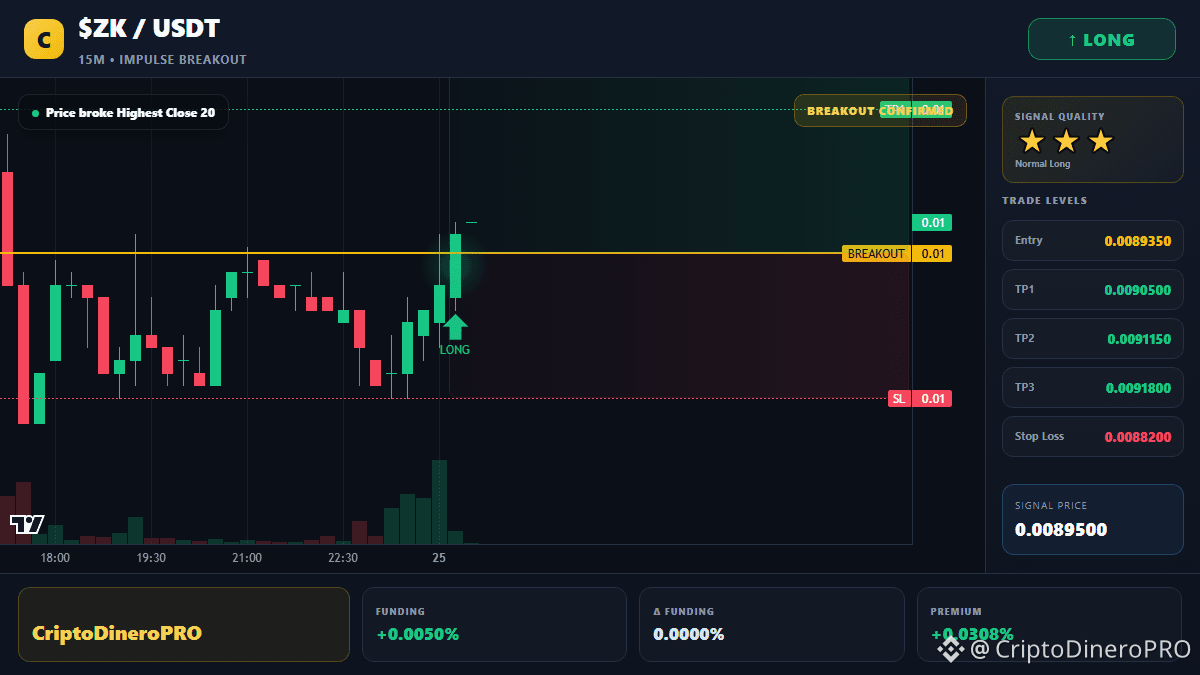Click the Δ Funding 0.0000% card
Screen dimensions: 1200x675
click(772, 624)
